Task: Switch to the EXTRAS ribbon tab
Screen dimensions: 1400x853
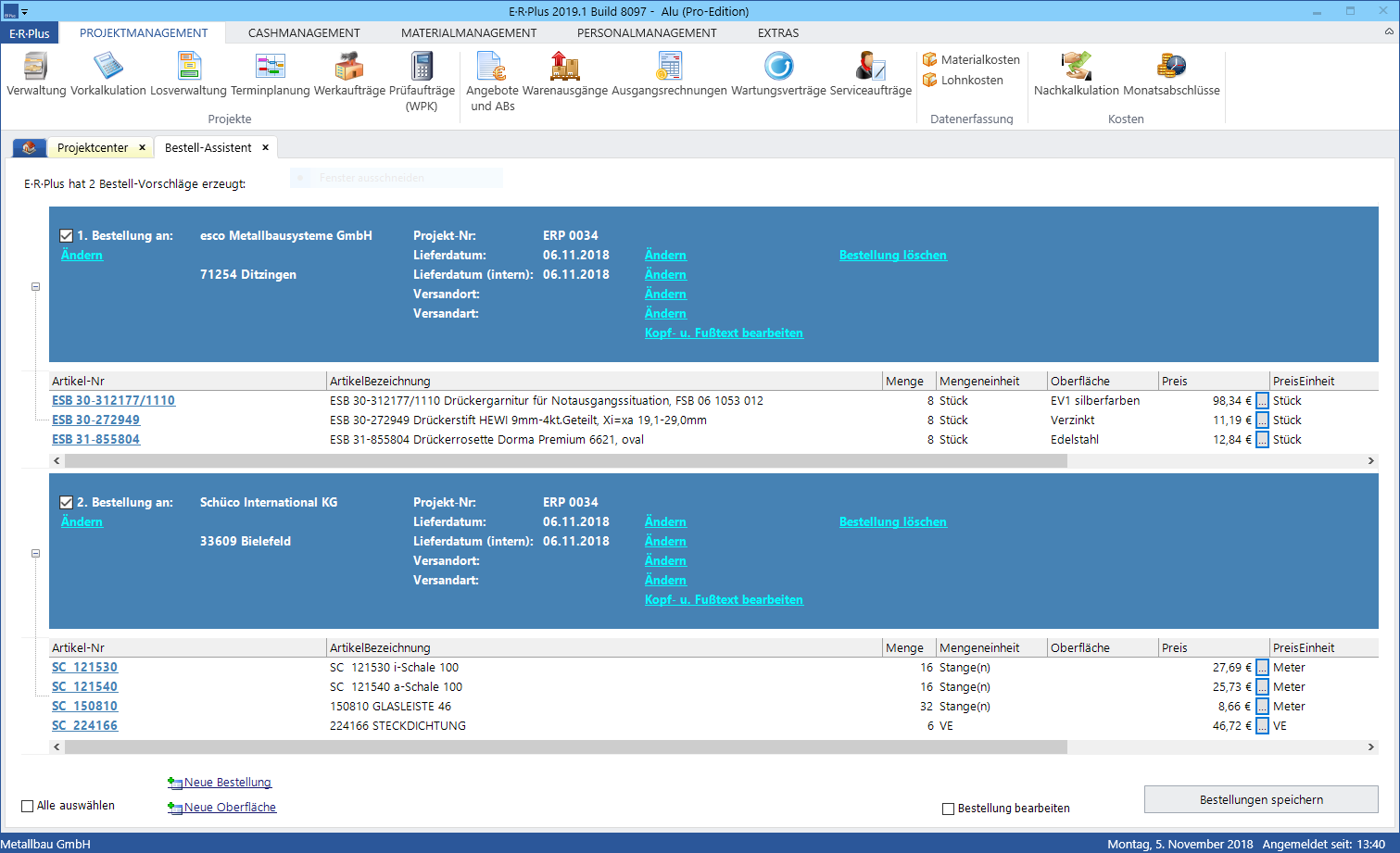Action: pos(778,32)
